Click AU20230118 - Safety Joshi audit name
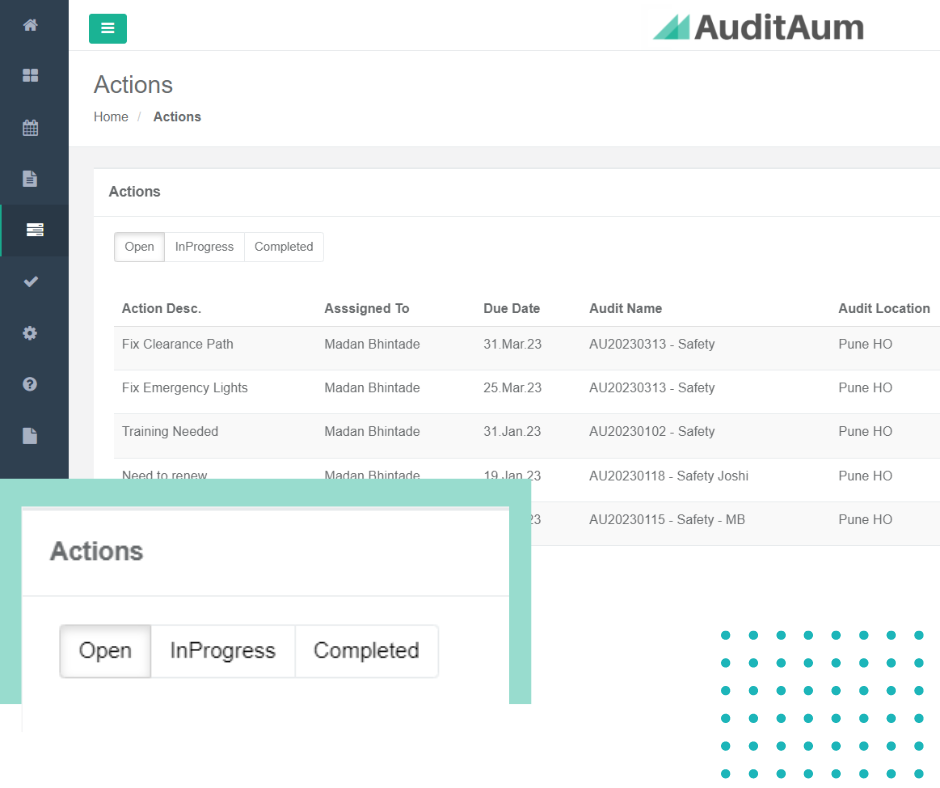940x788 pixels. (x=668, y=476)
